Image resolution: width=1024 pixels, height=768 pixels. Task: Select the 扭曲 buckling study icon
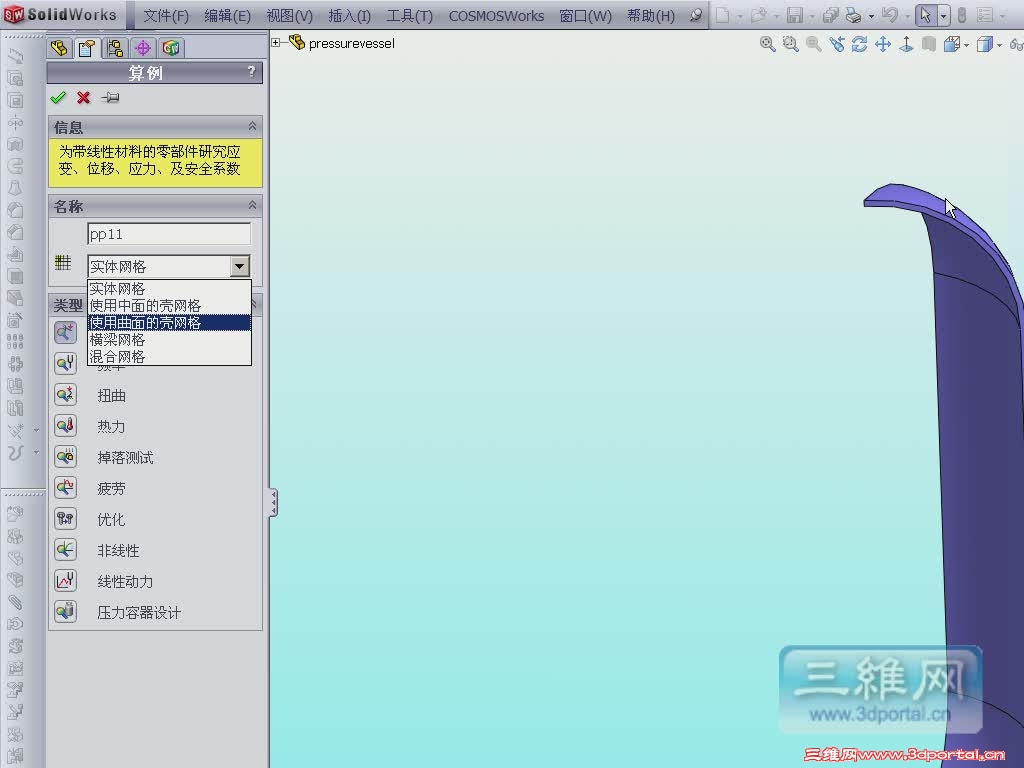point(65,394)
